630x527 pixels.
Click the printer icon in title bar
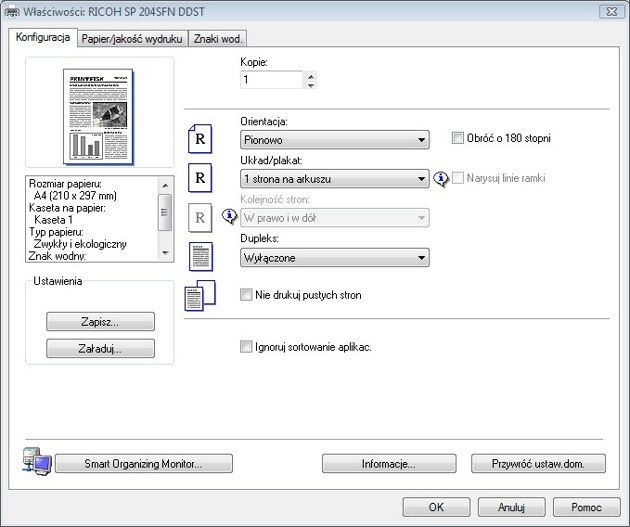[x=12, y=12]
